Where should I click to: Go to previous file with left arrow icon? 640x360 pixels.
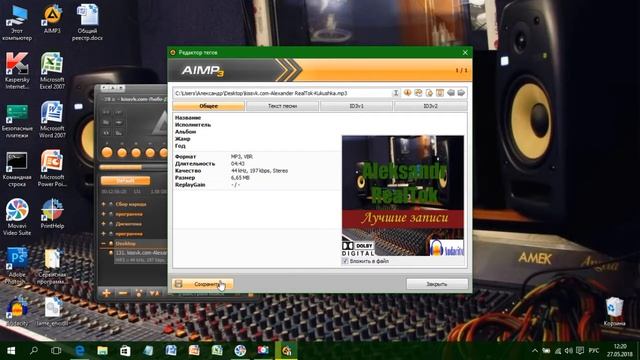(451, 93)
